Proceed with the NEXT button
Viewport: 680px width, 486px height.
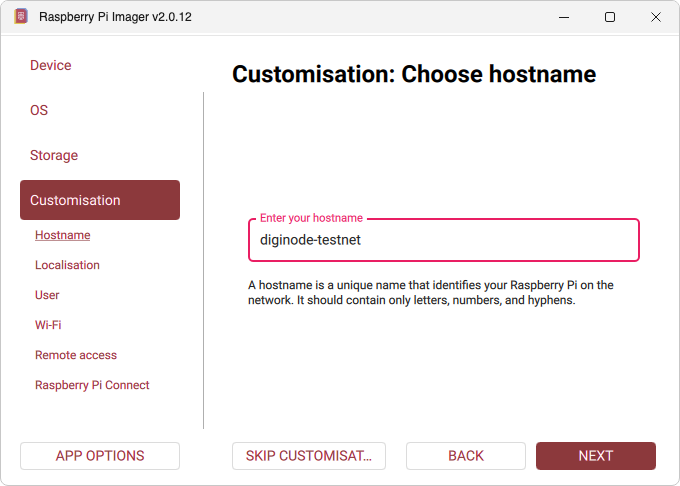coord(596,456)
